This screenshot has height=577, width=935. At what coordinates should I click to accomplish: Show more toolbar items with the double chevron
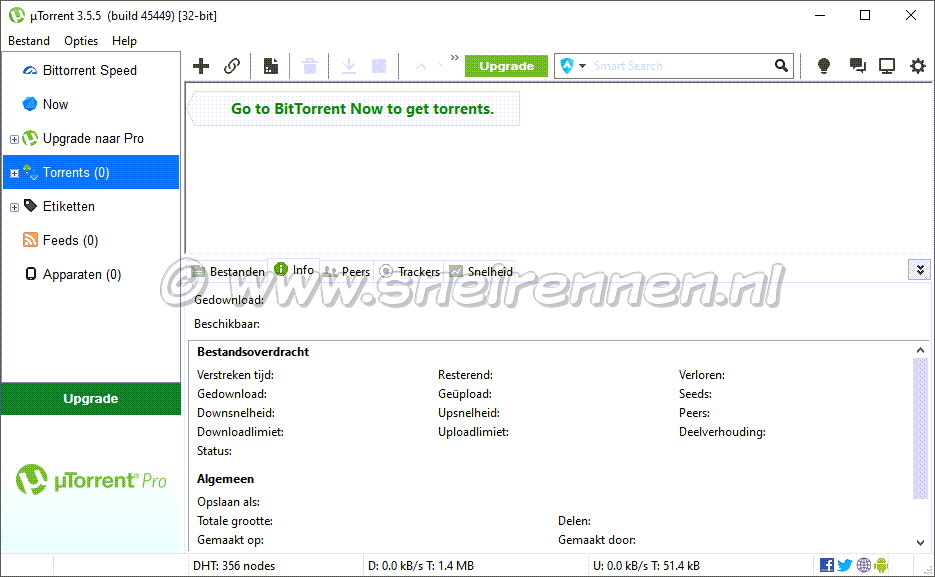click(x=454, y=58)
